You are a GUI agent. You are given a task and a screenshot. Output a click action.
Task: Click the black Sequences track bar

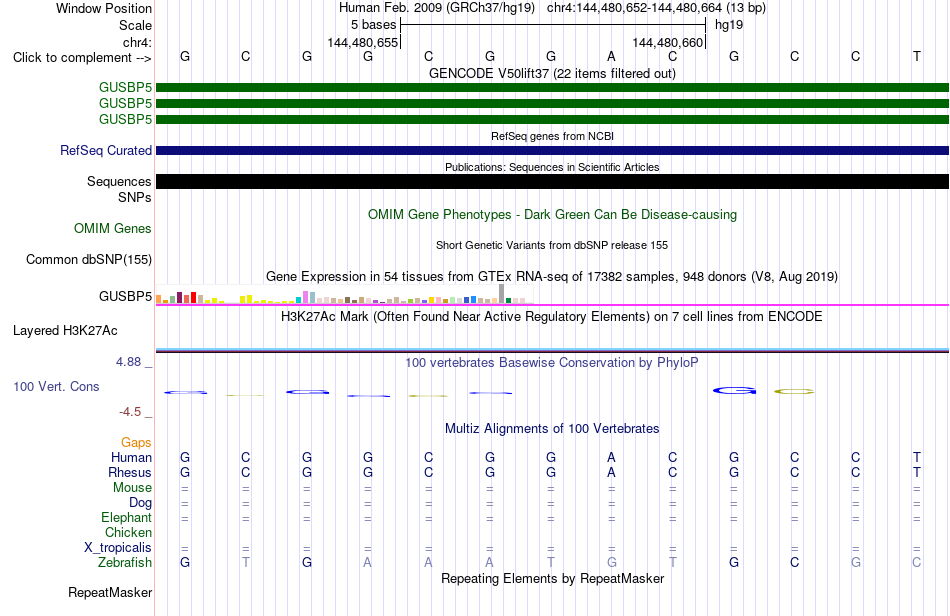(x=552, y=182)
